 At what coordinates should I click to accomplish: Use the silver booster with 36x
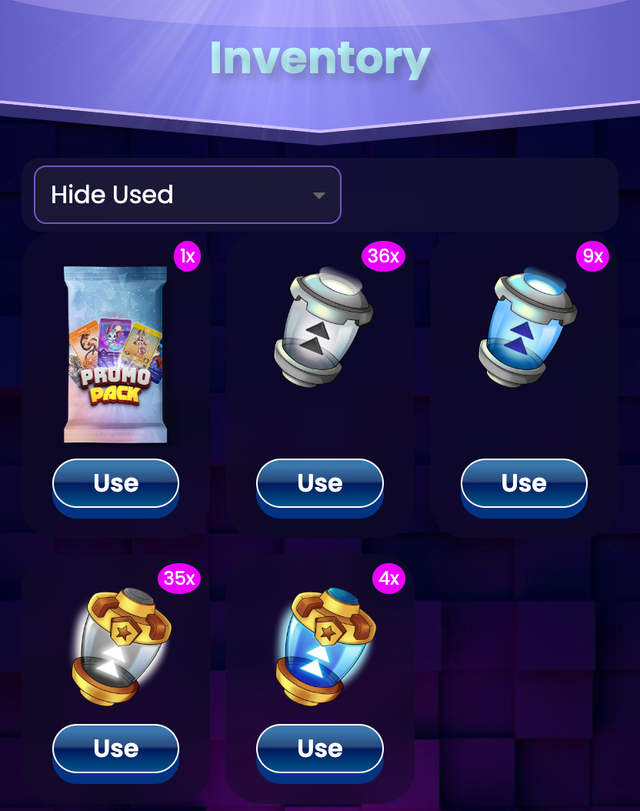click(x=320, y=484)
